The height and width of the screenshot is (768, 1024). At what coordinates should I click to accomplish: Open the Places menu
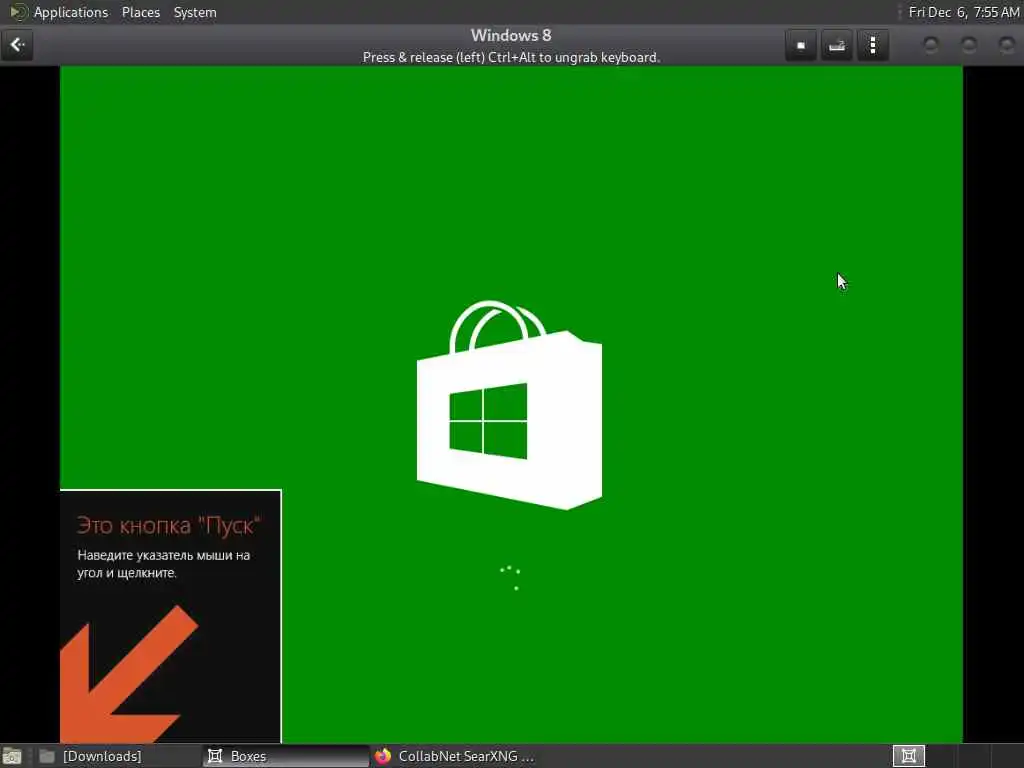tap(140, 12)
